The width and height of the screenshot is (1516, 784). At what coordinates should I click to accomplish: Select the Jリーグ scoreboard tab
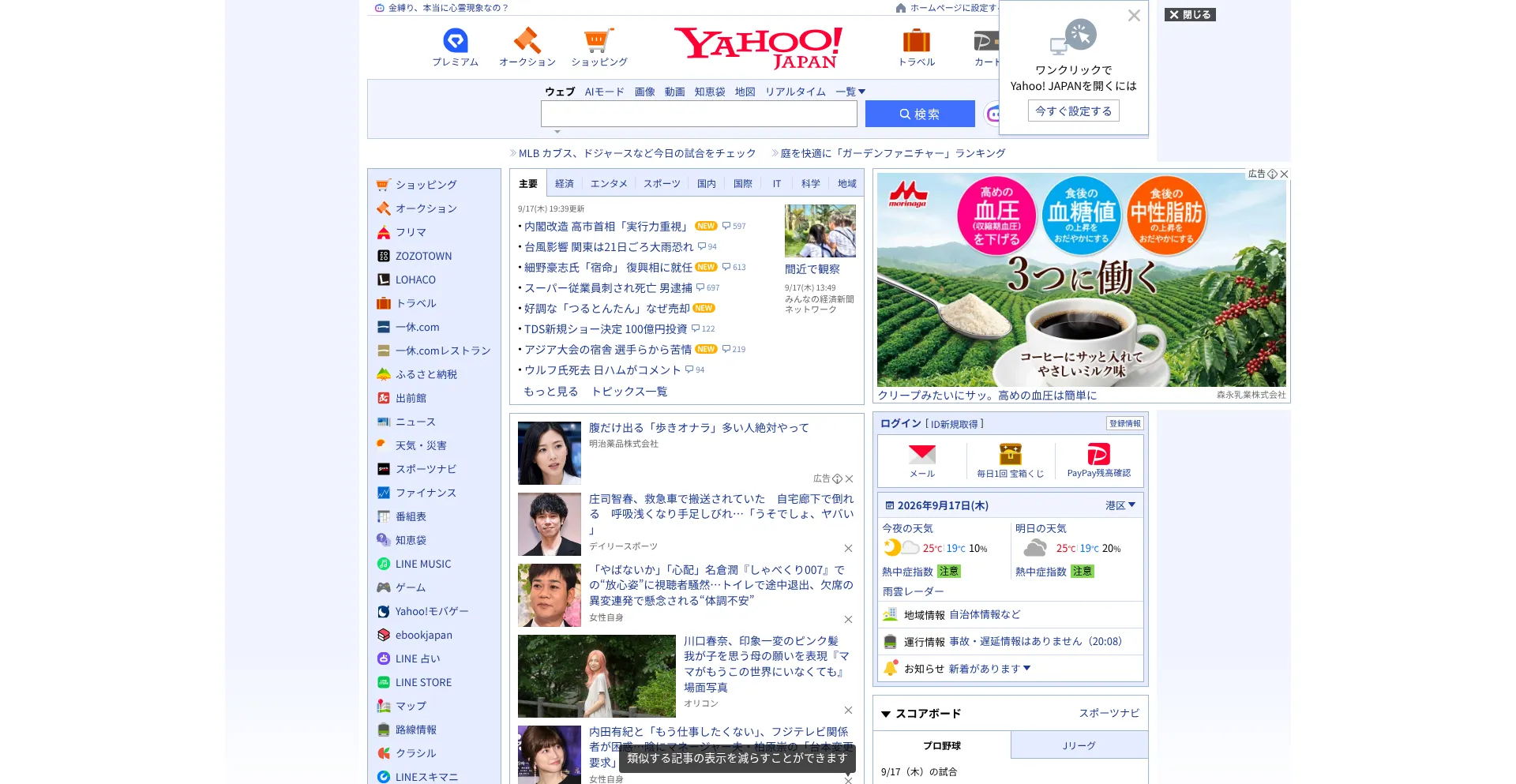(1079, 745)
